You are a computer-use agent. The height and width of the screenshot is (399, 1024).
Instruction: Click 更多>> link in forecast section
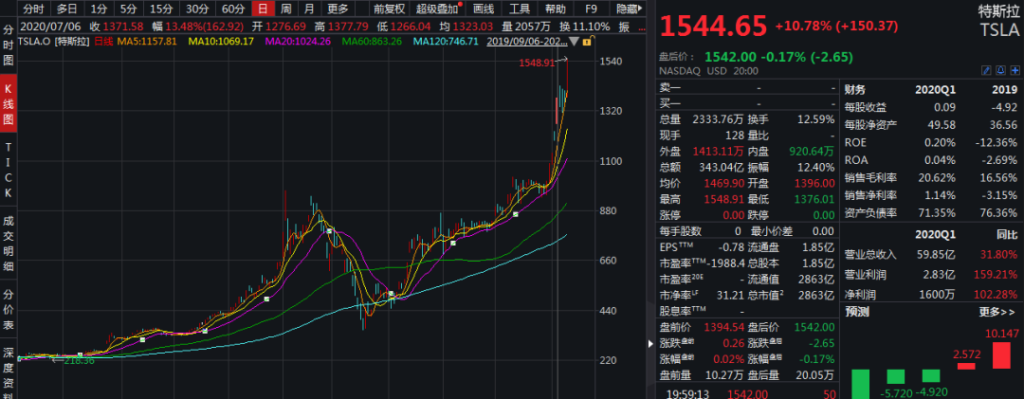point(998,312)
